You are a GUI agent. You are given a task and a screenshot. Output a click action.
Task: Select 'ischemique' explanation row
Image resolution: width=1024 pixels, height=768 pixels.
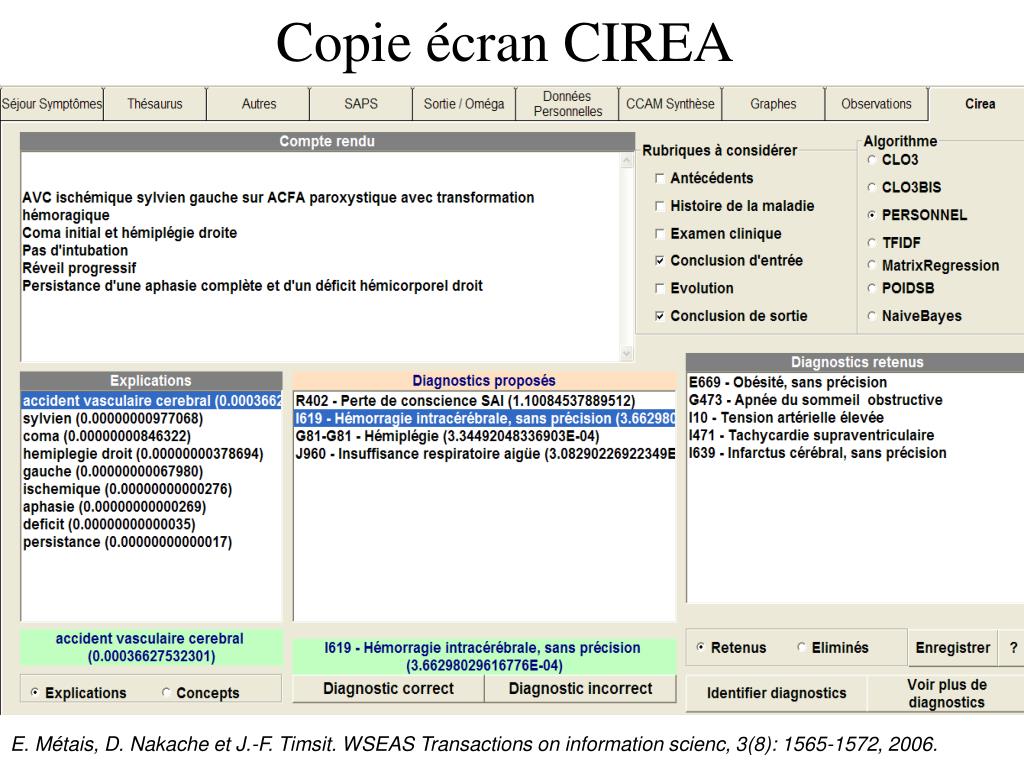click(x=152, y=488)
